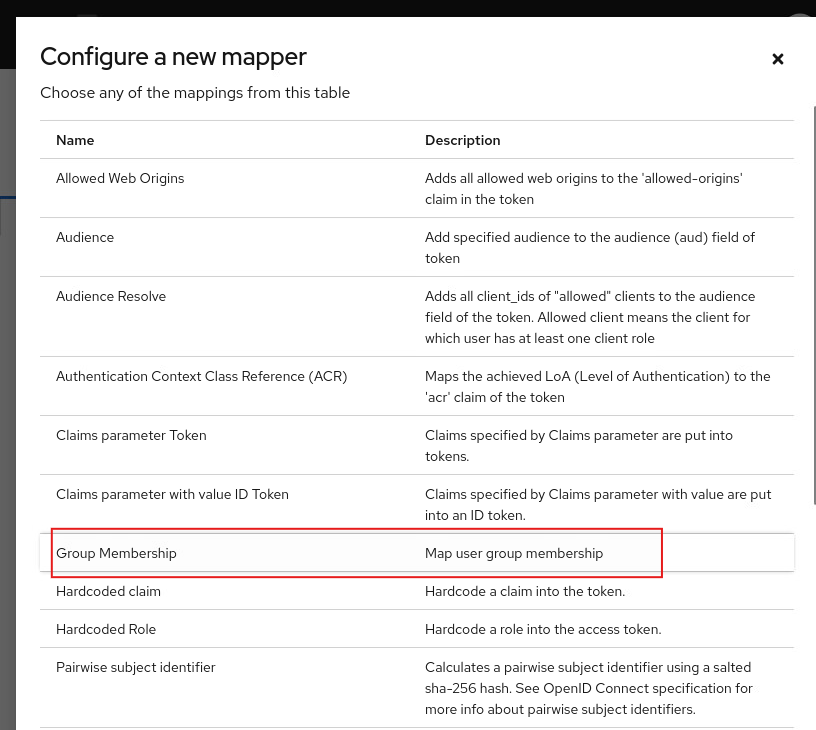Click 'Map user group membership' description

click(514, 553)
